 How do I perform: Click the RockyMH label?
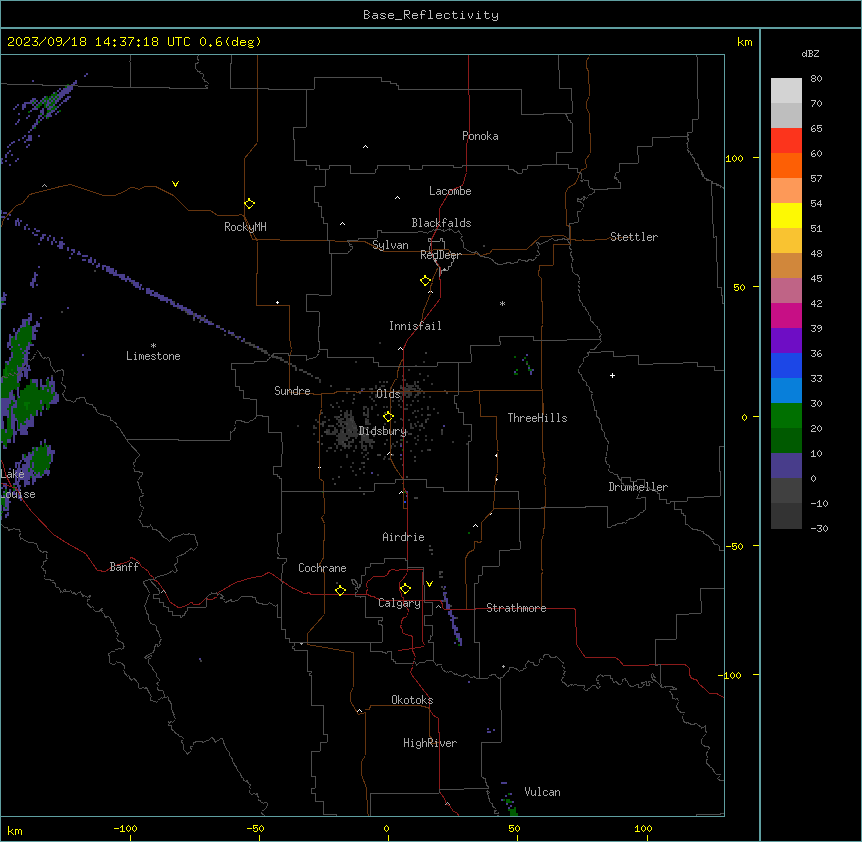[245, 227]
